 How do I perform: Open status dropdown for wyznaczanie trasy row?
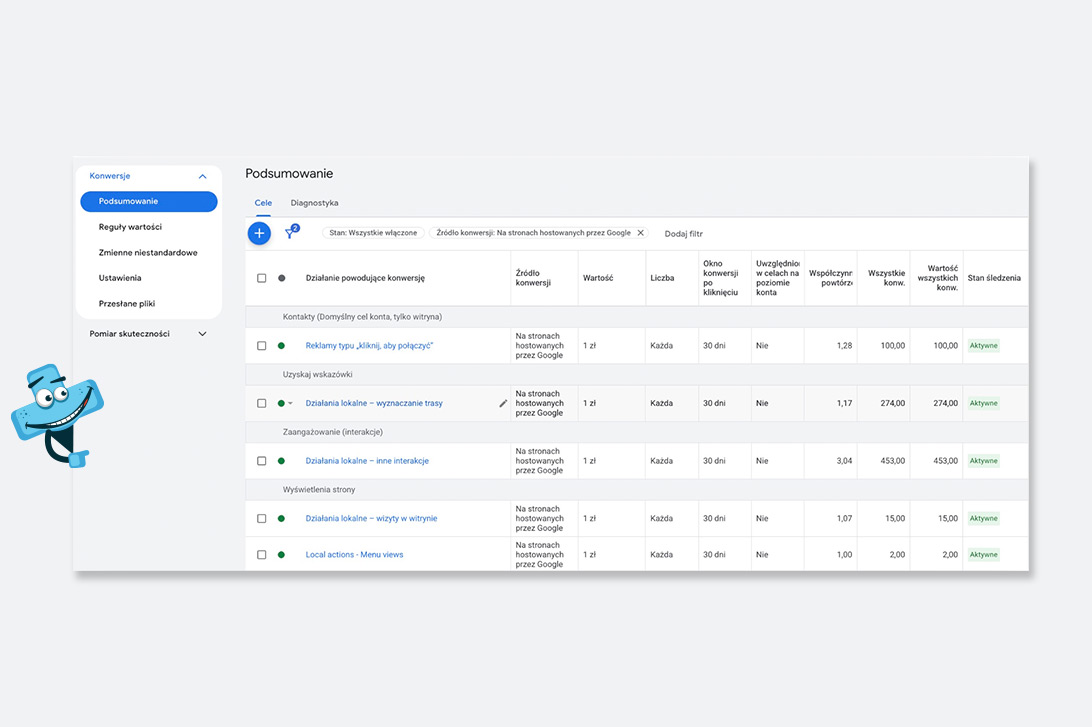coord(291,404)
